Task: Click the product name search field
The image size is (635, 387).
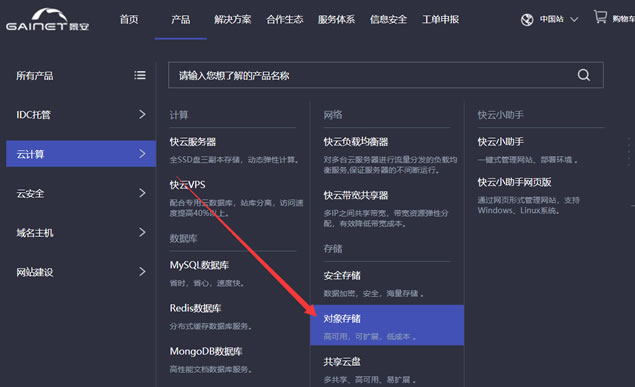Action: [386, 75]
